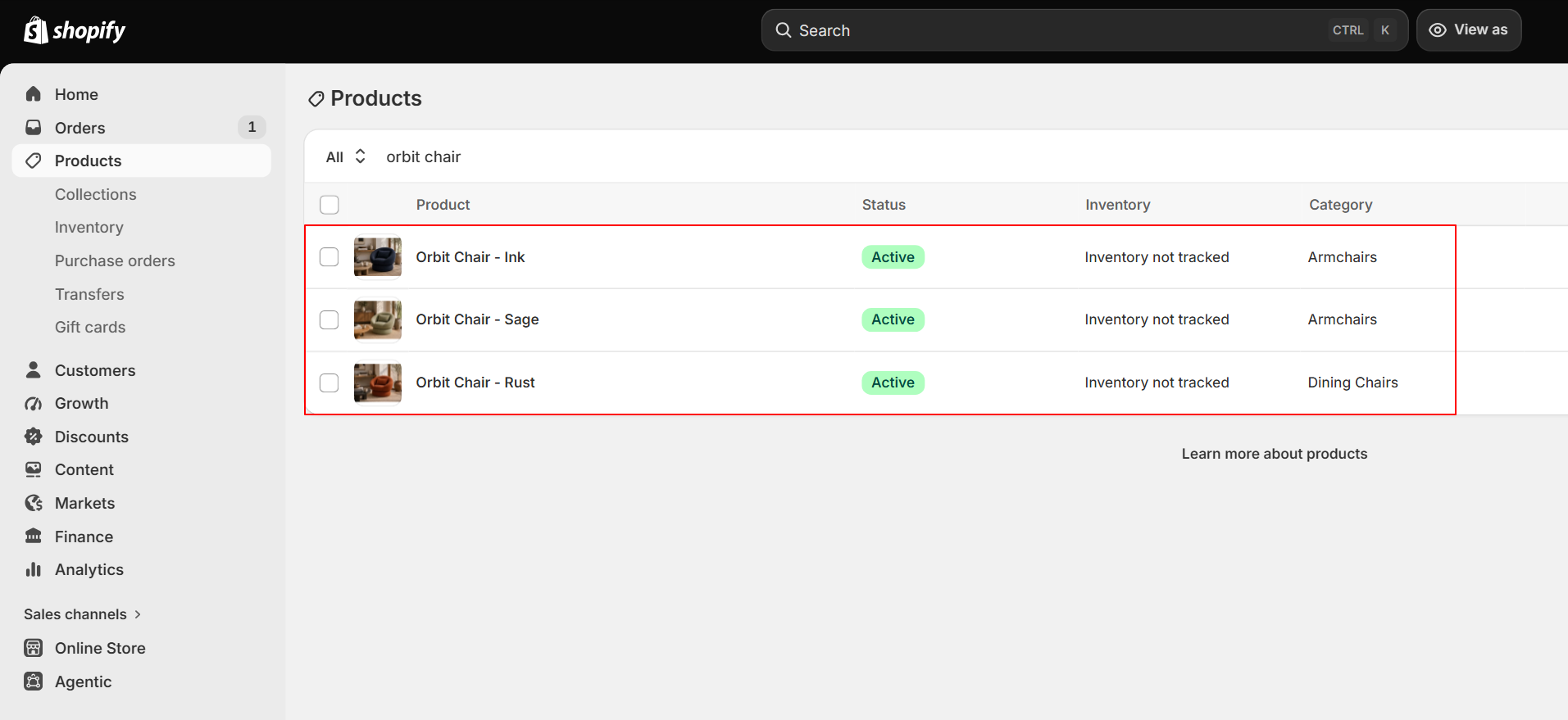This screenshot has height=720, width=1568.
Task: Click the Category column header
Action: pos(1340,205)
